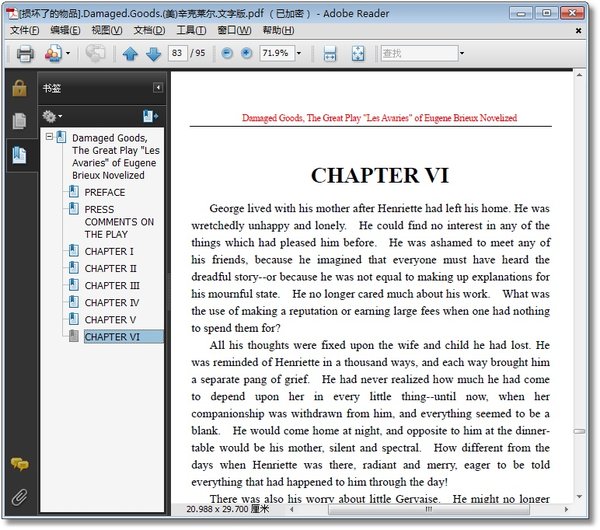Minimize the Adobe Reader window
600x530 pixels.
[x=520, y=13]
